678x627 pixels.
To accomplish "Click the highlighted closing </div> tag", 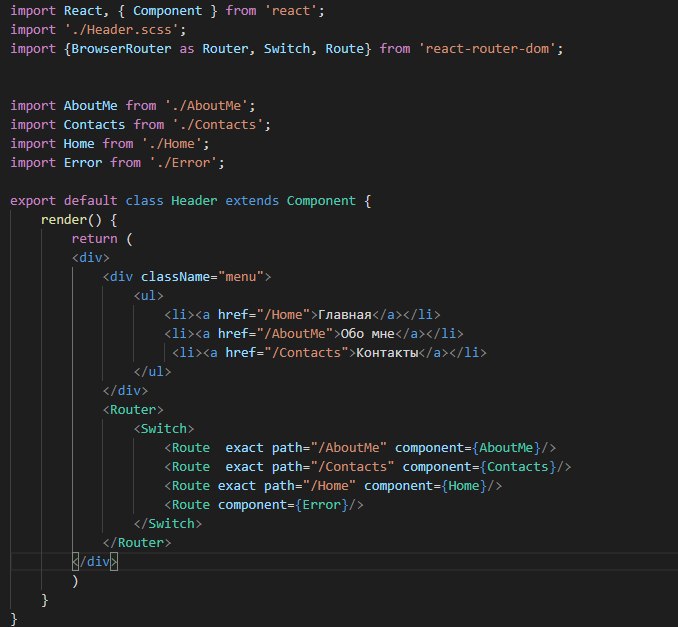I will tap(95, 562).
